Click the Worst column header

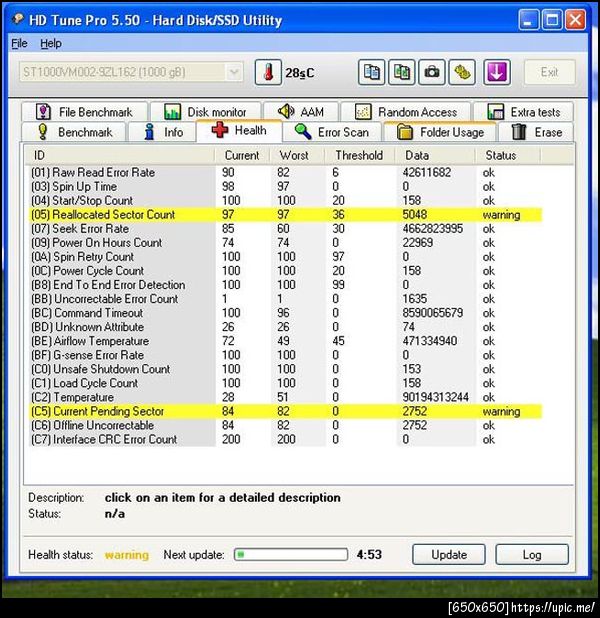point(297,155)
